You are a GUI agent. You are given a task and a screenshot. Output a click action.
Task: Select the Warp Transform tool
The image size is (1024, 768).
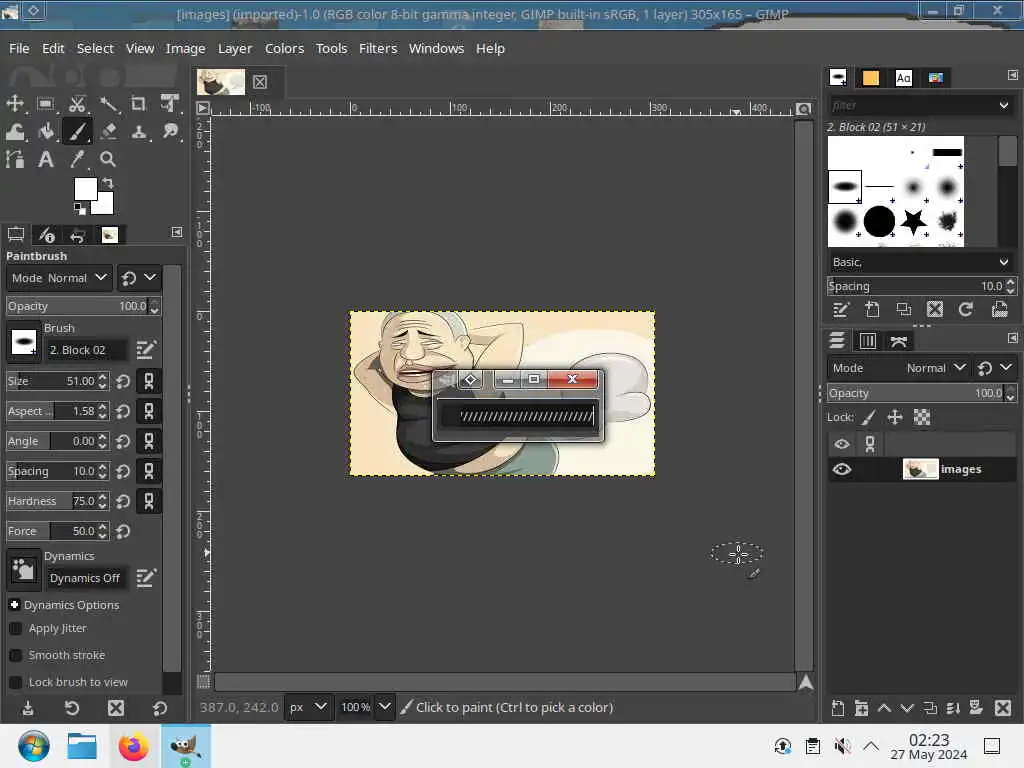click(15, 132)
